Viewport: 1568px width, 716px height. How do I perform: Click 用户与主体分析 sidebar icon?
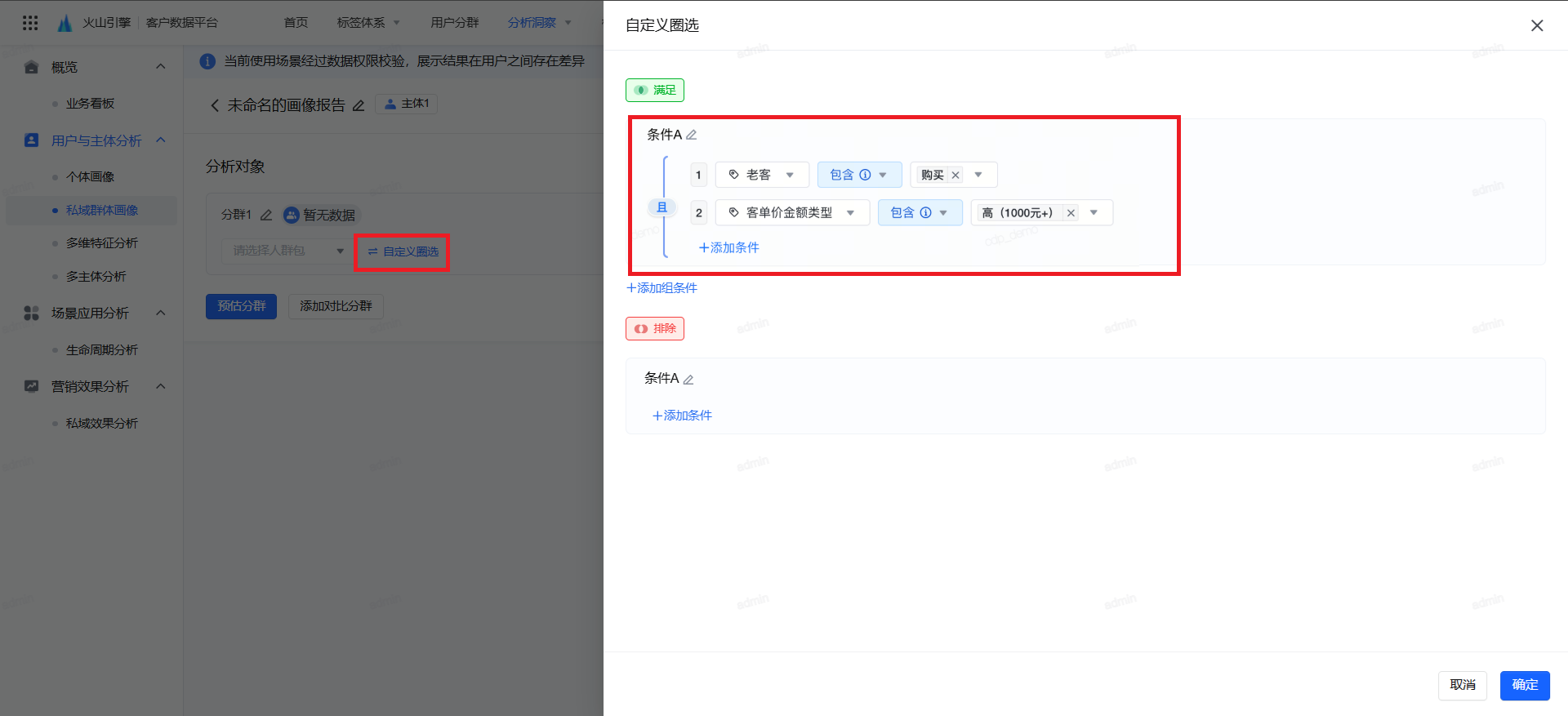(x=32, y=140)
